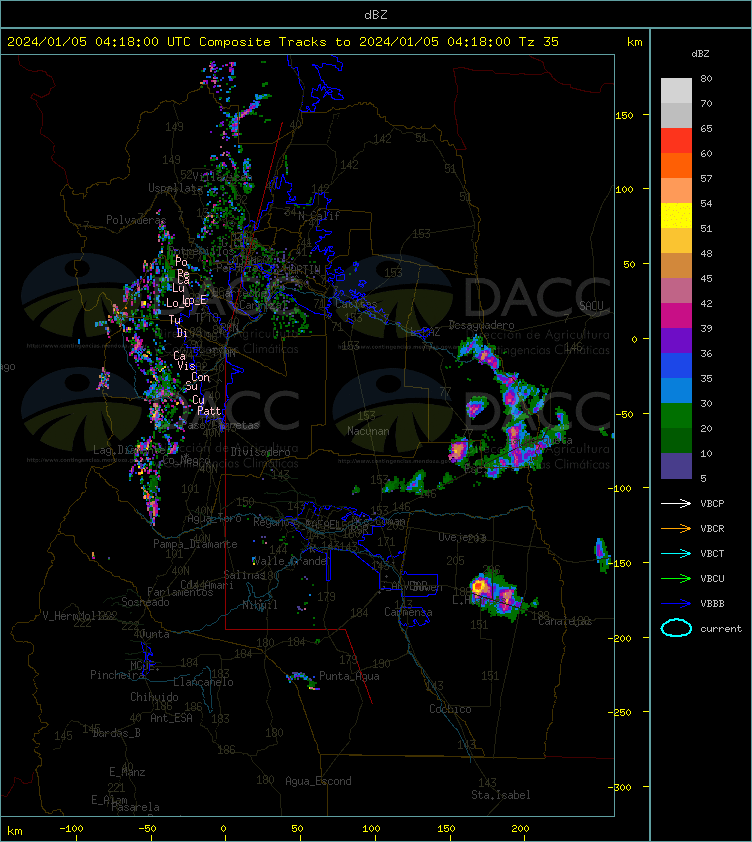
Task: Click the Chihuido map label
Action: click(x=154, y=696)
